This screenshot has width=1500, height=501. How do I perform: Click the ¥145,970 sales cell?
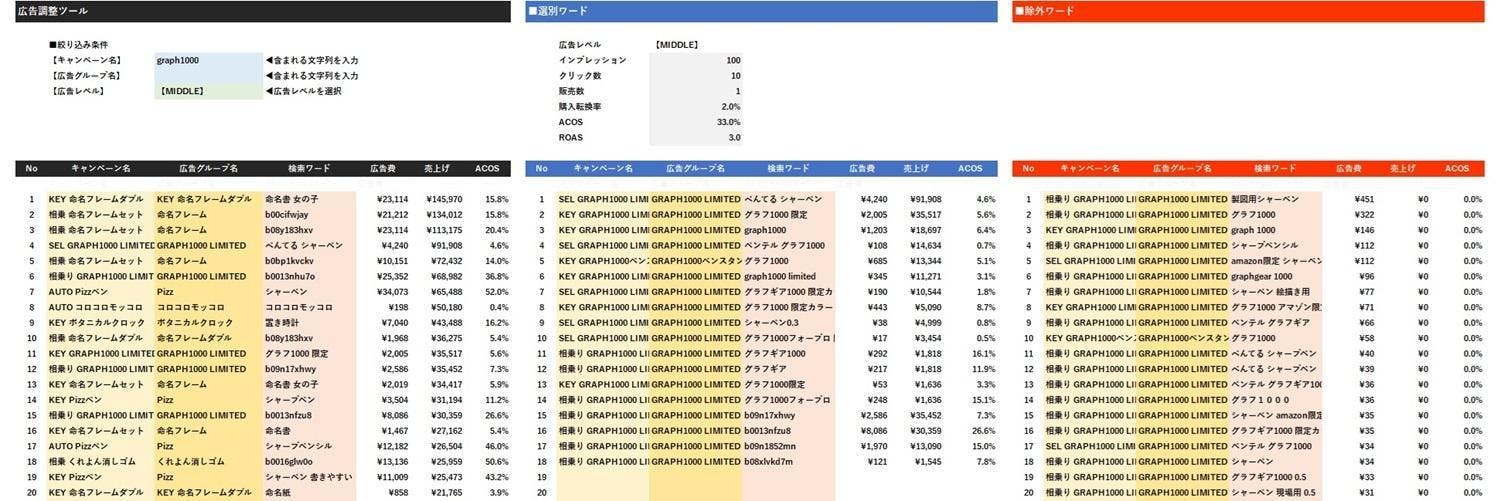441,199
